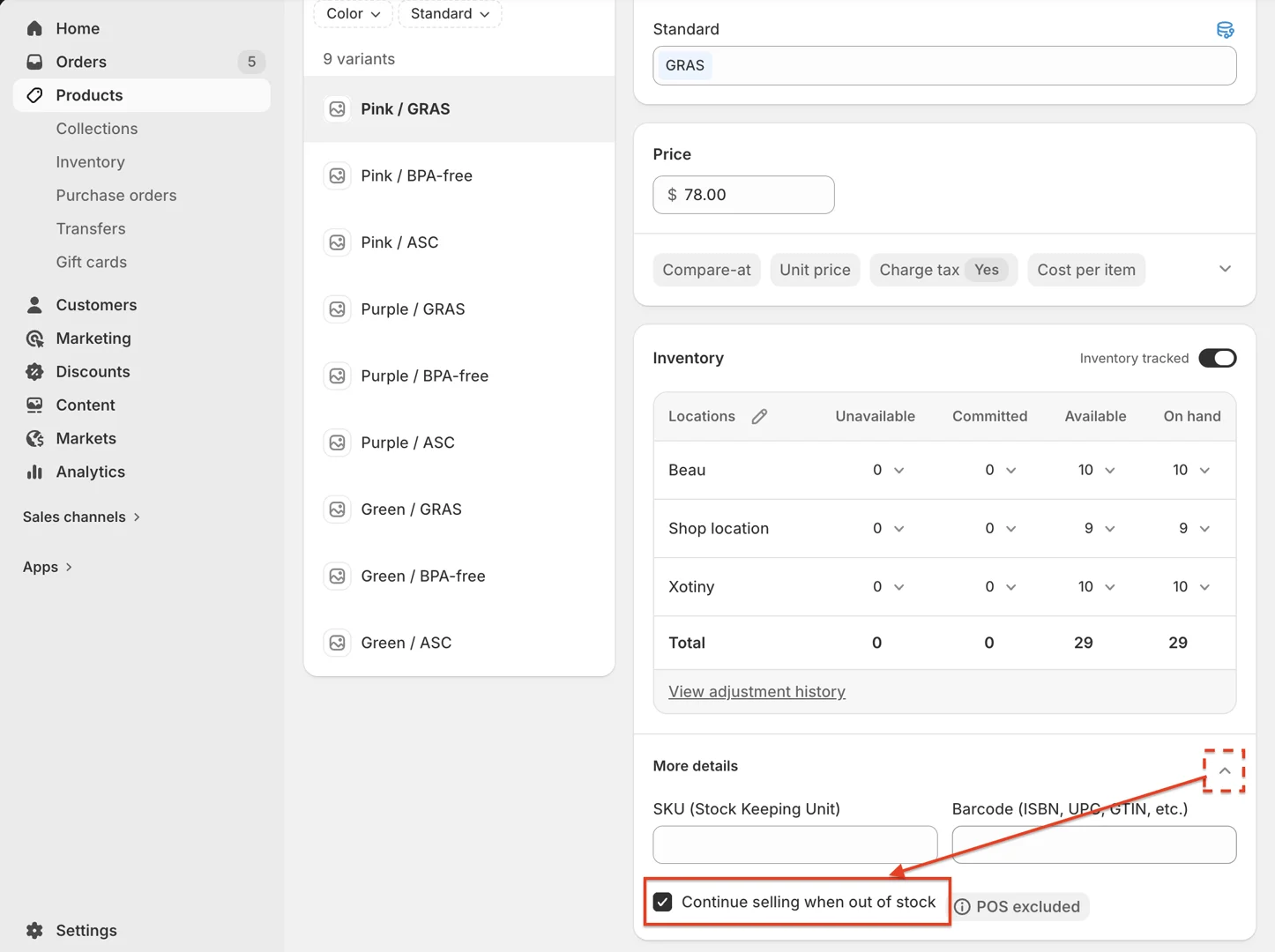The image size is (1275, 952).
Task: Click the metafield database icon beside Standard
Action: tap(1225, 30)
